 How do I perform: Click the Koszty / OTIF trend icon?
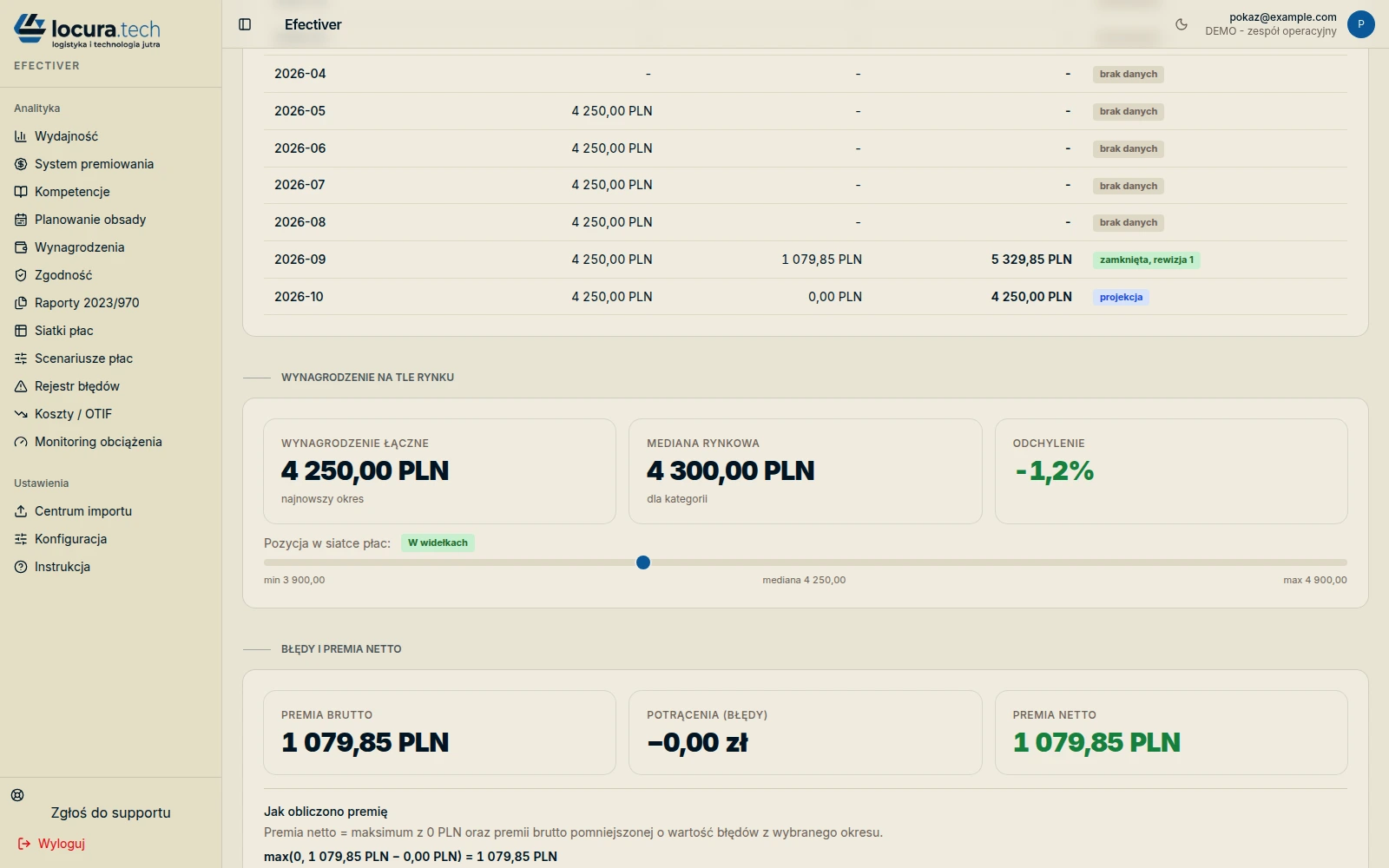click(x=21, y=414)
